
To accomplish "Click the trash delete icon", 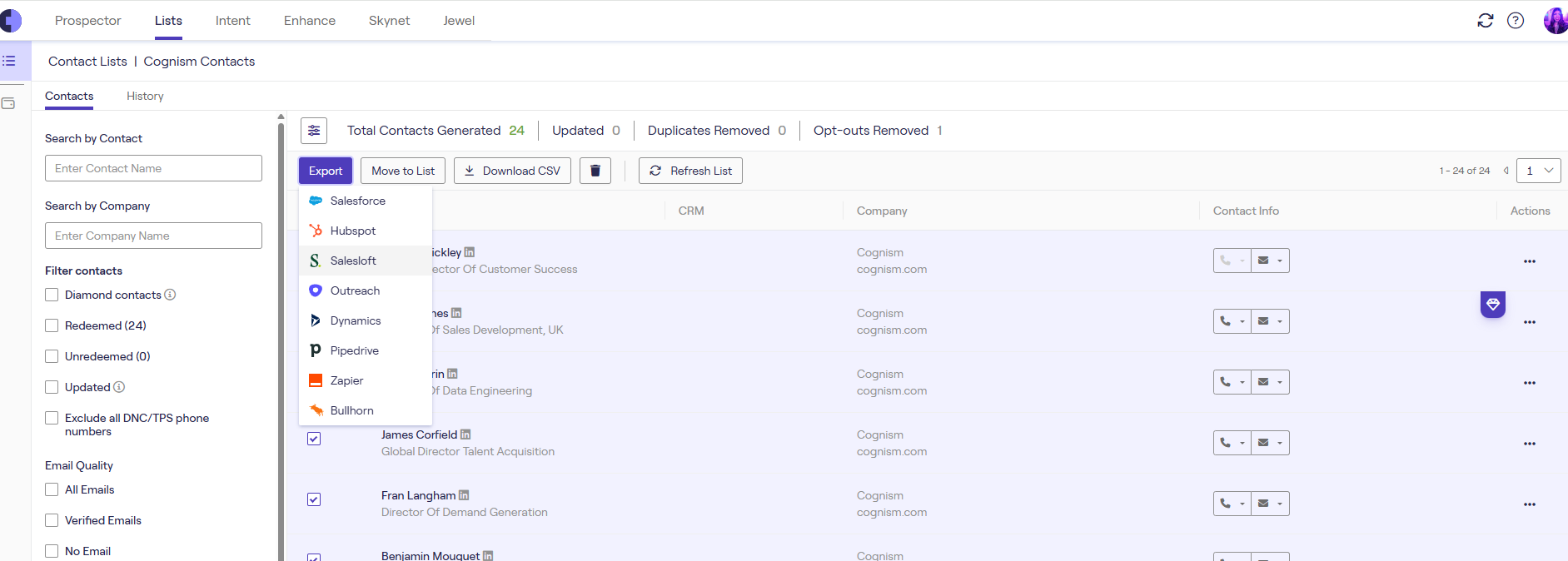I will [x=595, y=171].
